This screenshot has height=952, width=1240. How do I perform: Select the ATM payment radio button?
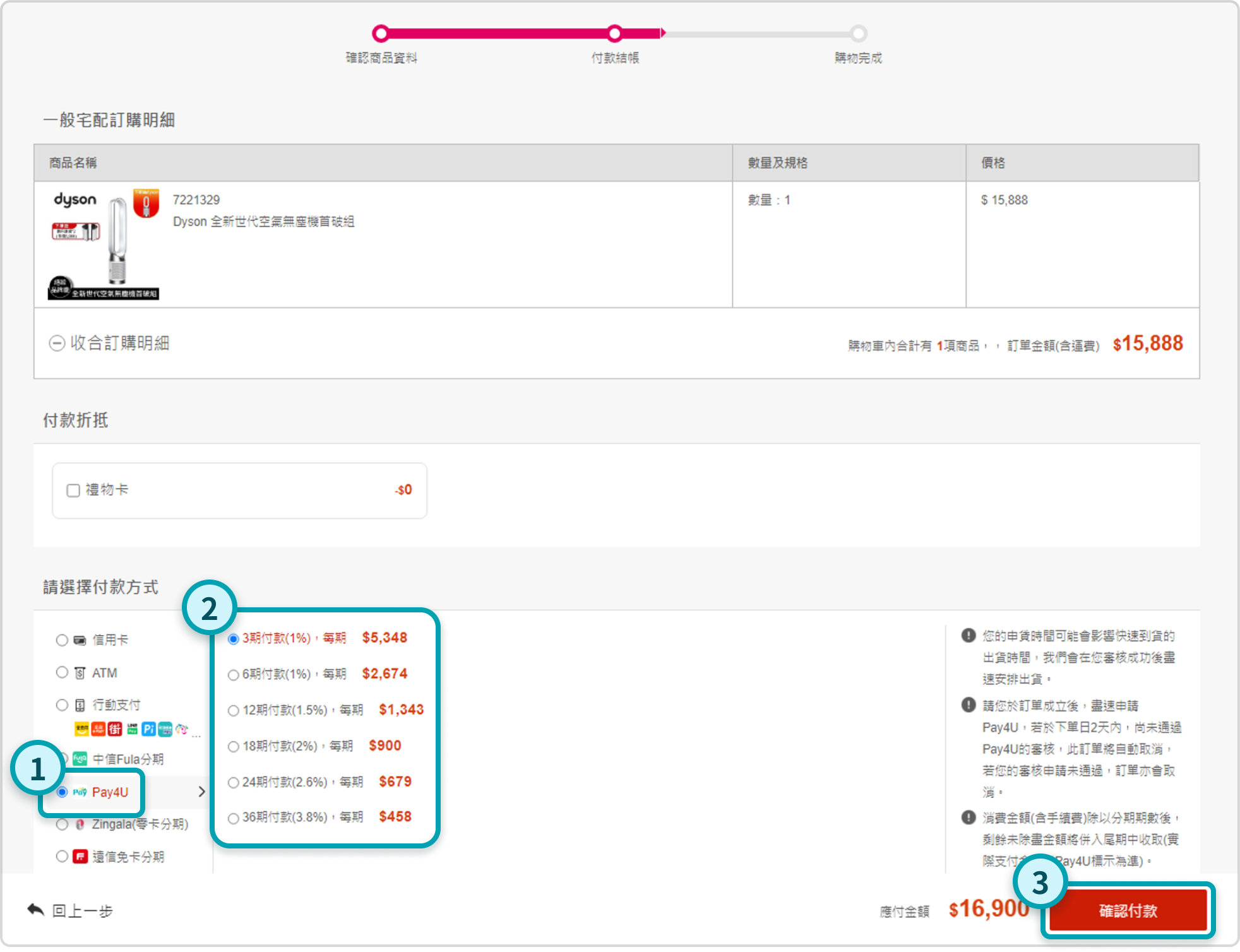62,672
